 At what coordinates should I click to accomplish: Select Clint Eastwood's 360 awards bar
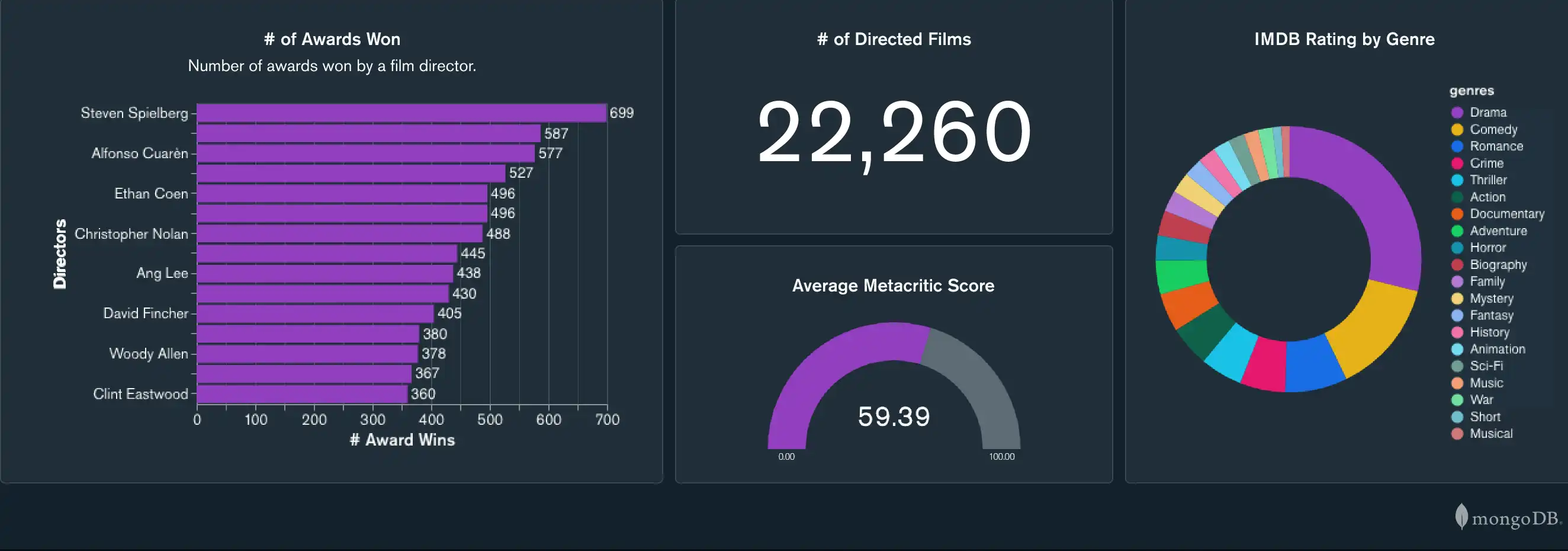click(302, 394)
